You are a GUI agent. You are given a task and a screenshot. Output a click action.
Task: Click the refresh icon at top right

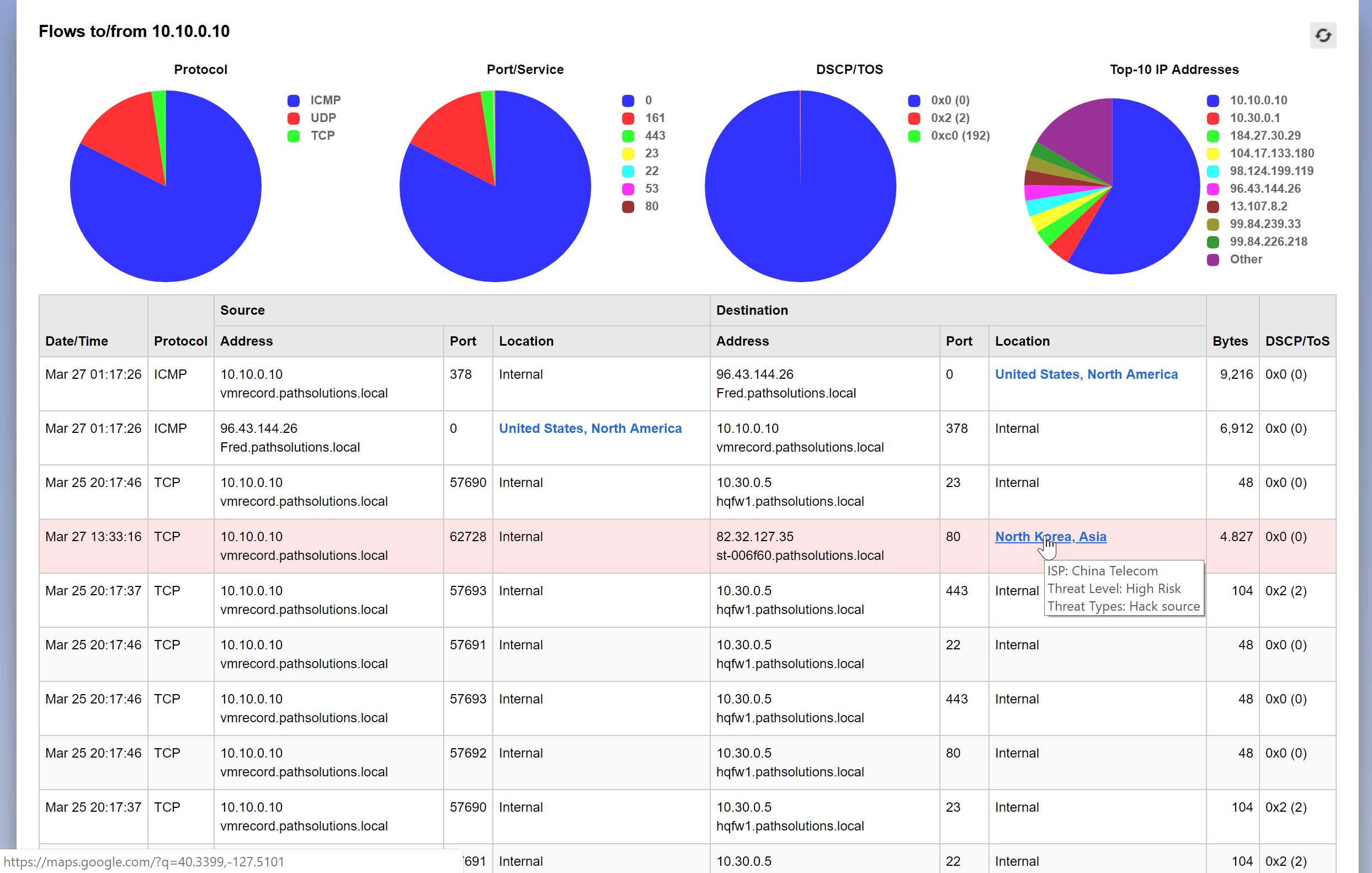click(x=1322, y=35)
